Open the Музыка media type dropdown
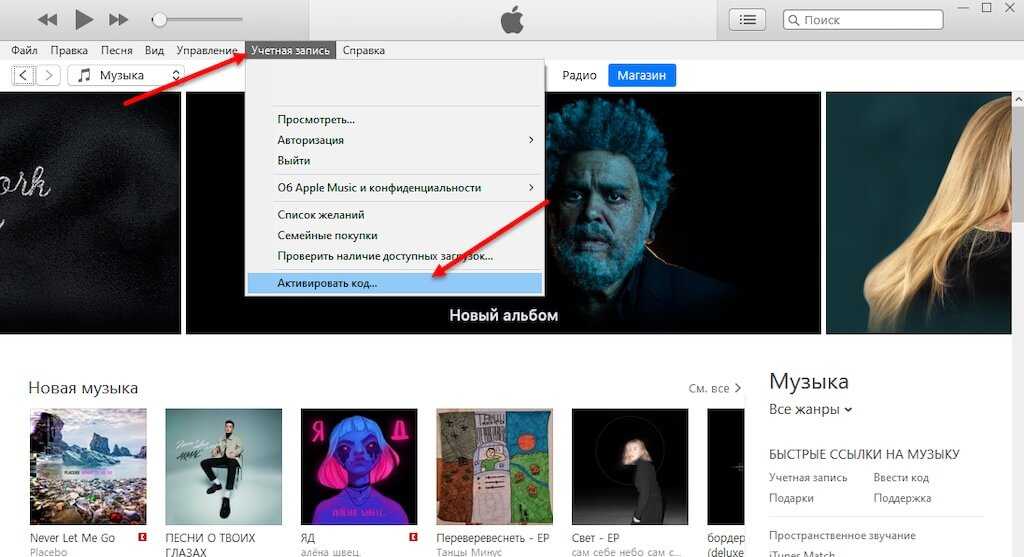Viewport: 1024px width, 557px height. (126, 75)
